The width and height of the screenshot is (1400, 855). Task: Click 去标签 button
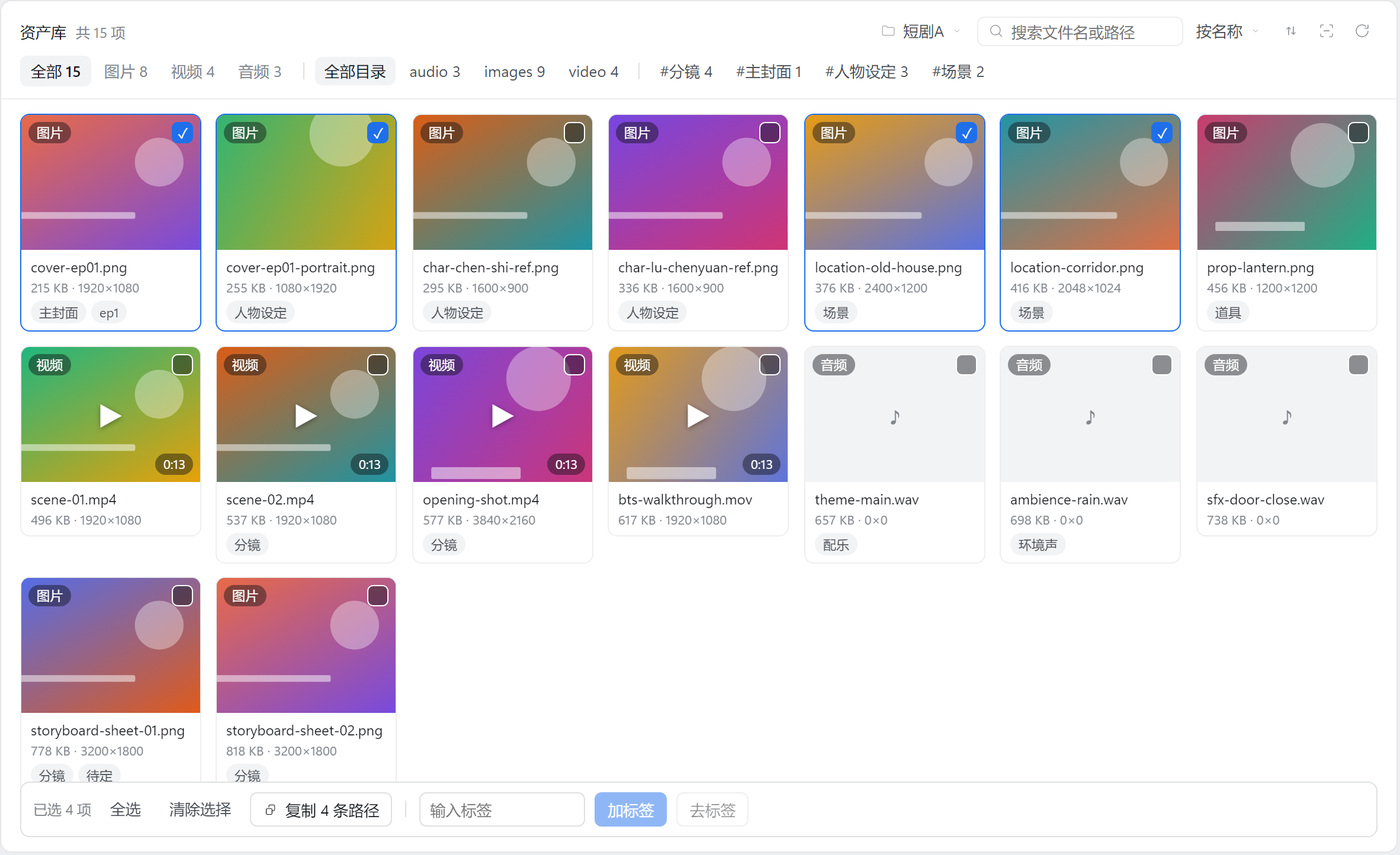(x=712, y=809)
